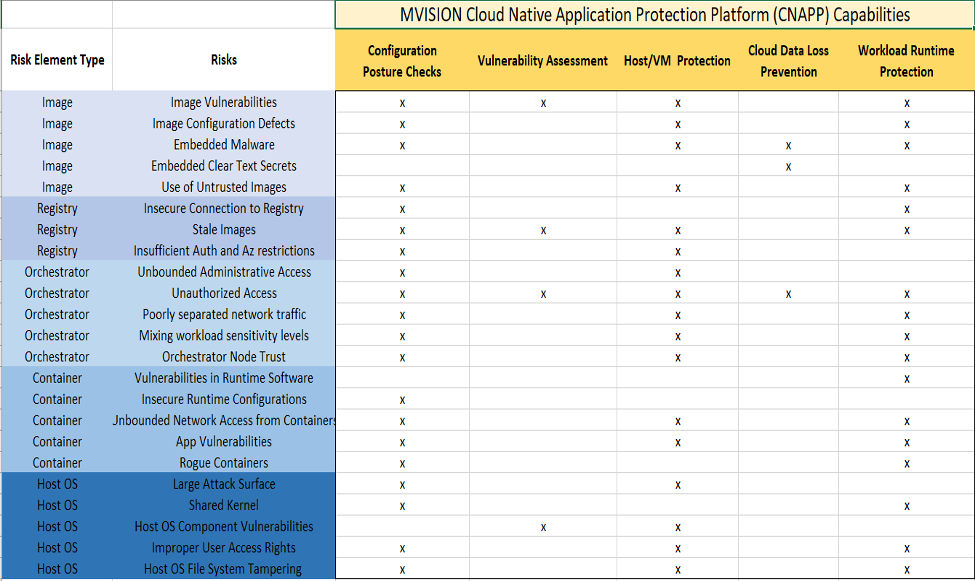Click Workload Runtime x for Improper User Access Rights
The height and width of the screenshot is (581, 977).
tap(907, 548)
